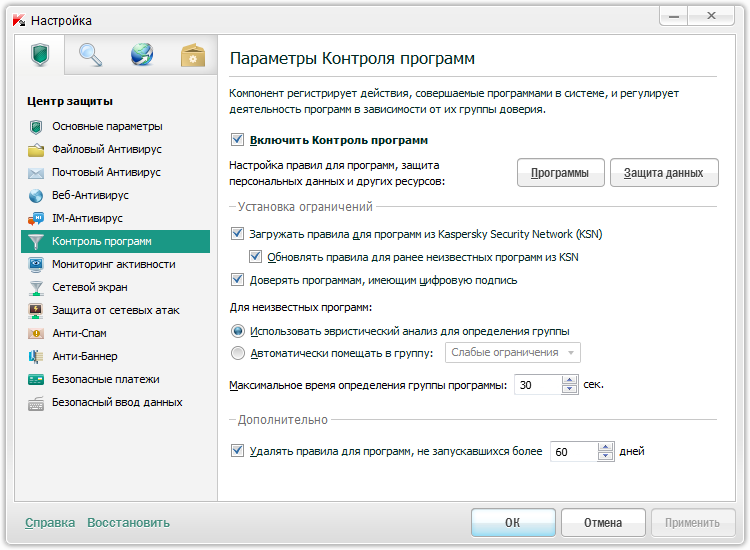The height and width of the screenshot is (550, 750).
Task: Click the Почтовый Антивирус envelope icon
Action: tap(36, 173)
